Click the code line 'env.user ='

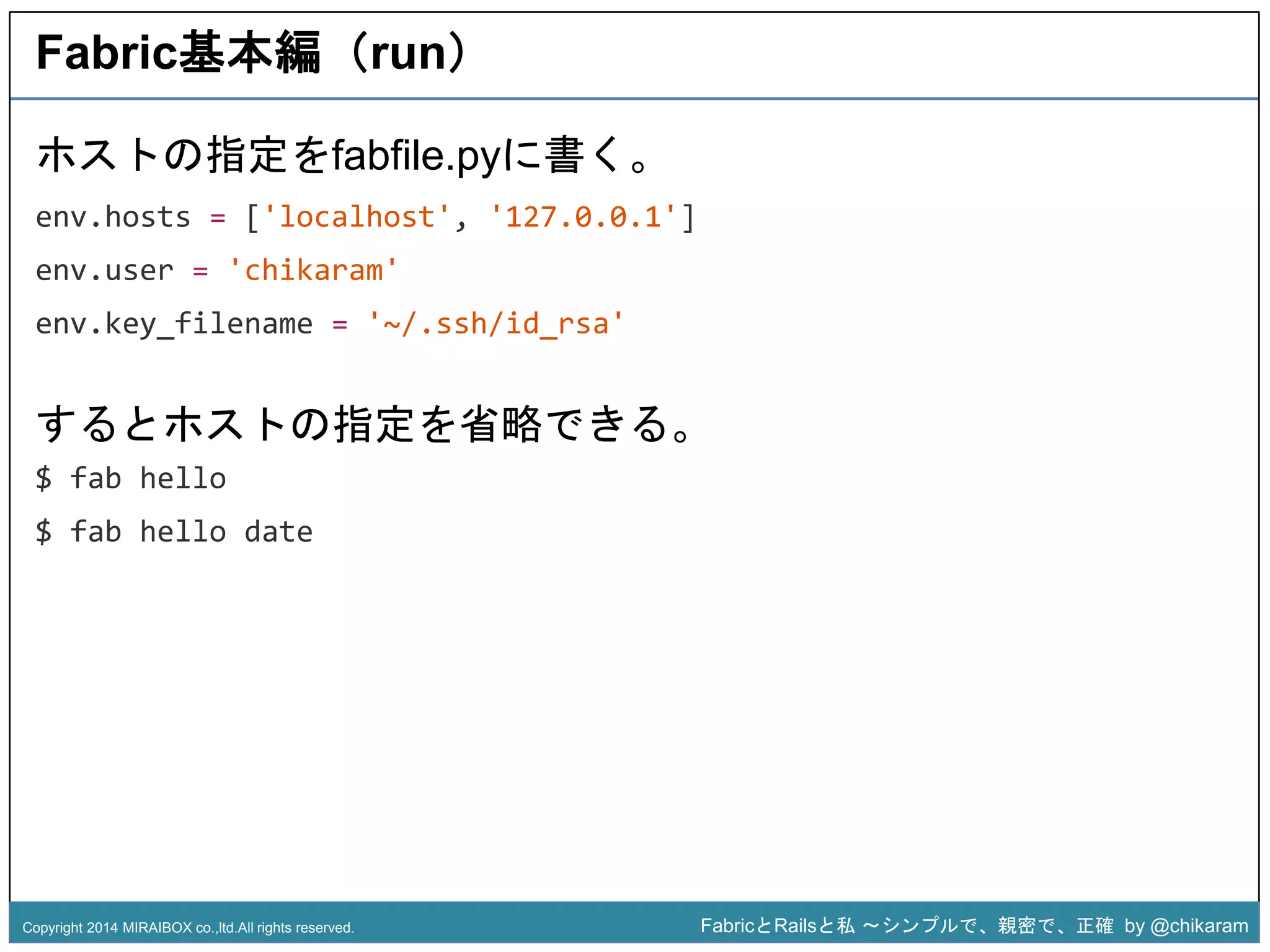pyautogui.click(x=216, y=271)
